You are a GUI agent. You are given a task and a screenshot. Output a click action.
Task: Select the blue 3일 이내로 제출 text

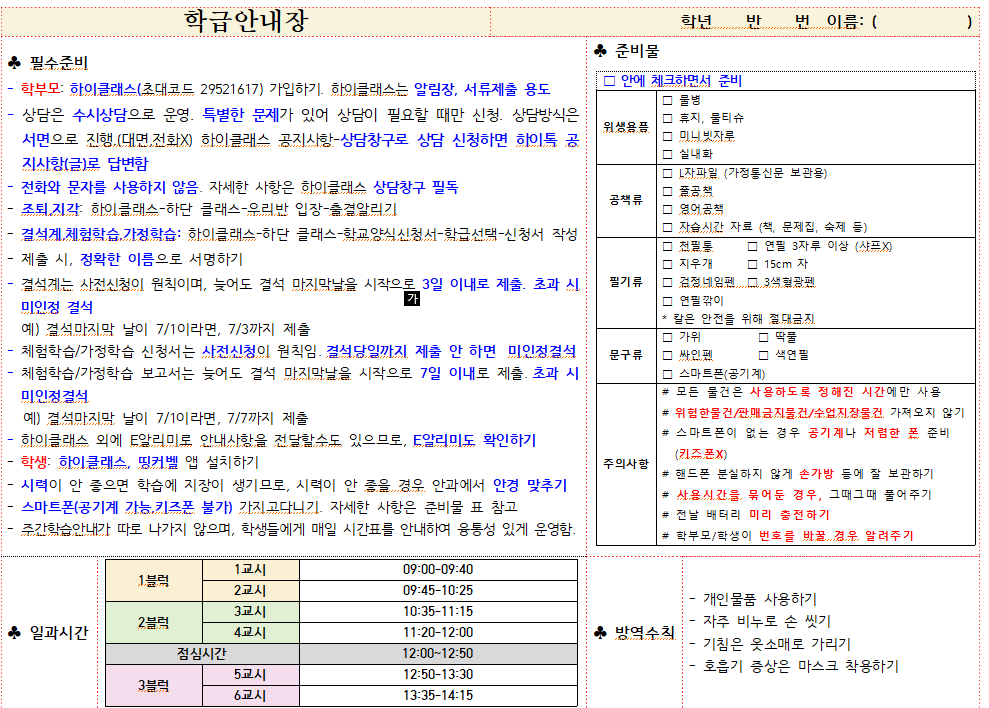tap(472, 284)
